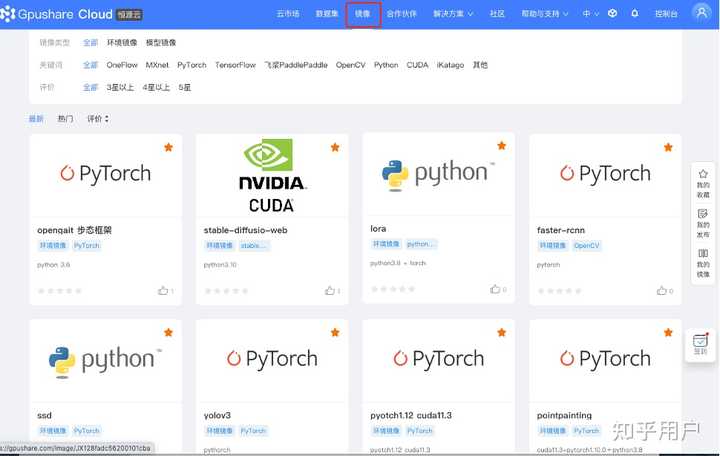Filter by PyTorch keyword
The image size is (720, 456).
coord(192,65)
